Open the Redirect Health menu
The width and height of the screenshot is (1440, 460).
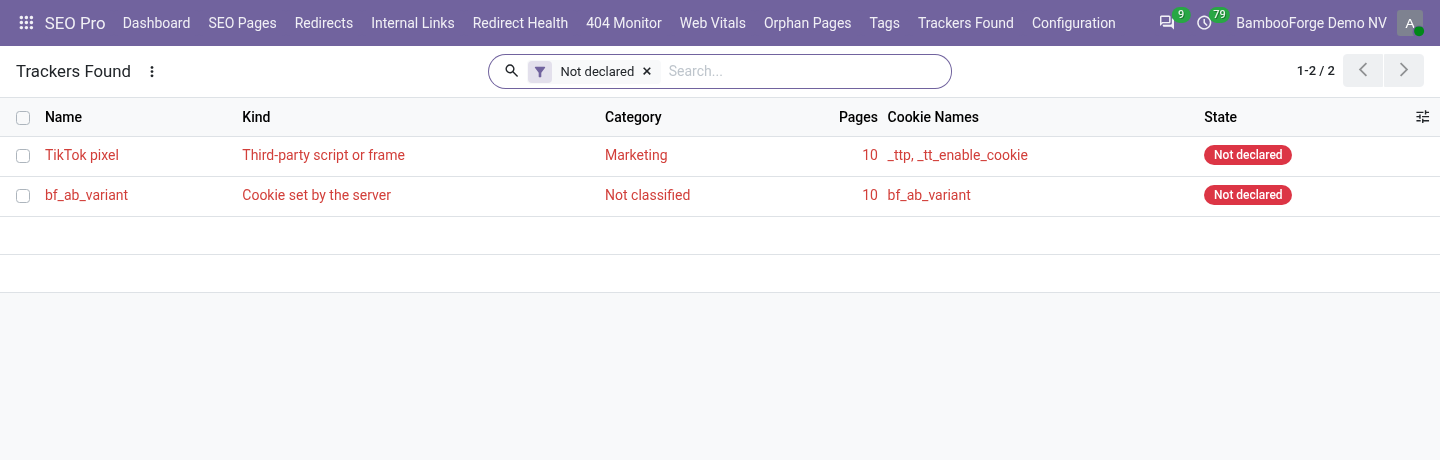pyautogui.click(x=520, y=23)
